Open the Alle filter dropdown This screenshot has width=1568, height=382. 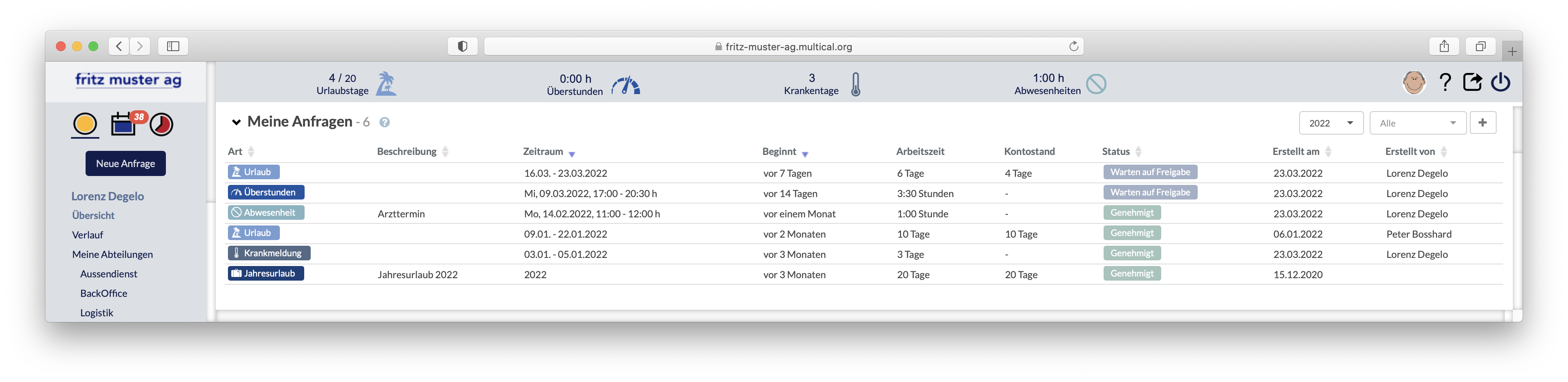coord(1418,123)
